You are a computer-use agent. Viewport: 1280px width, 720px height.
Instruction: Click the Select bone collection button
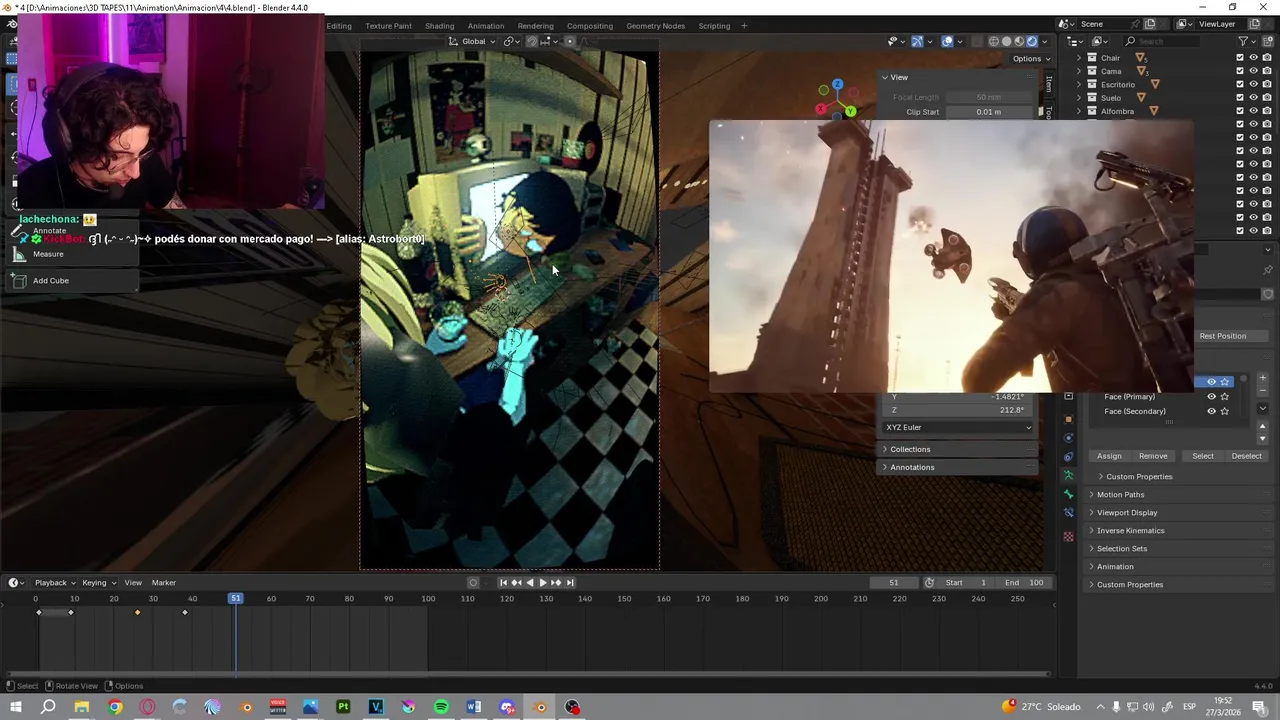coord(1202,456)
